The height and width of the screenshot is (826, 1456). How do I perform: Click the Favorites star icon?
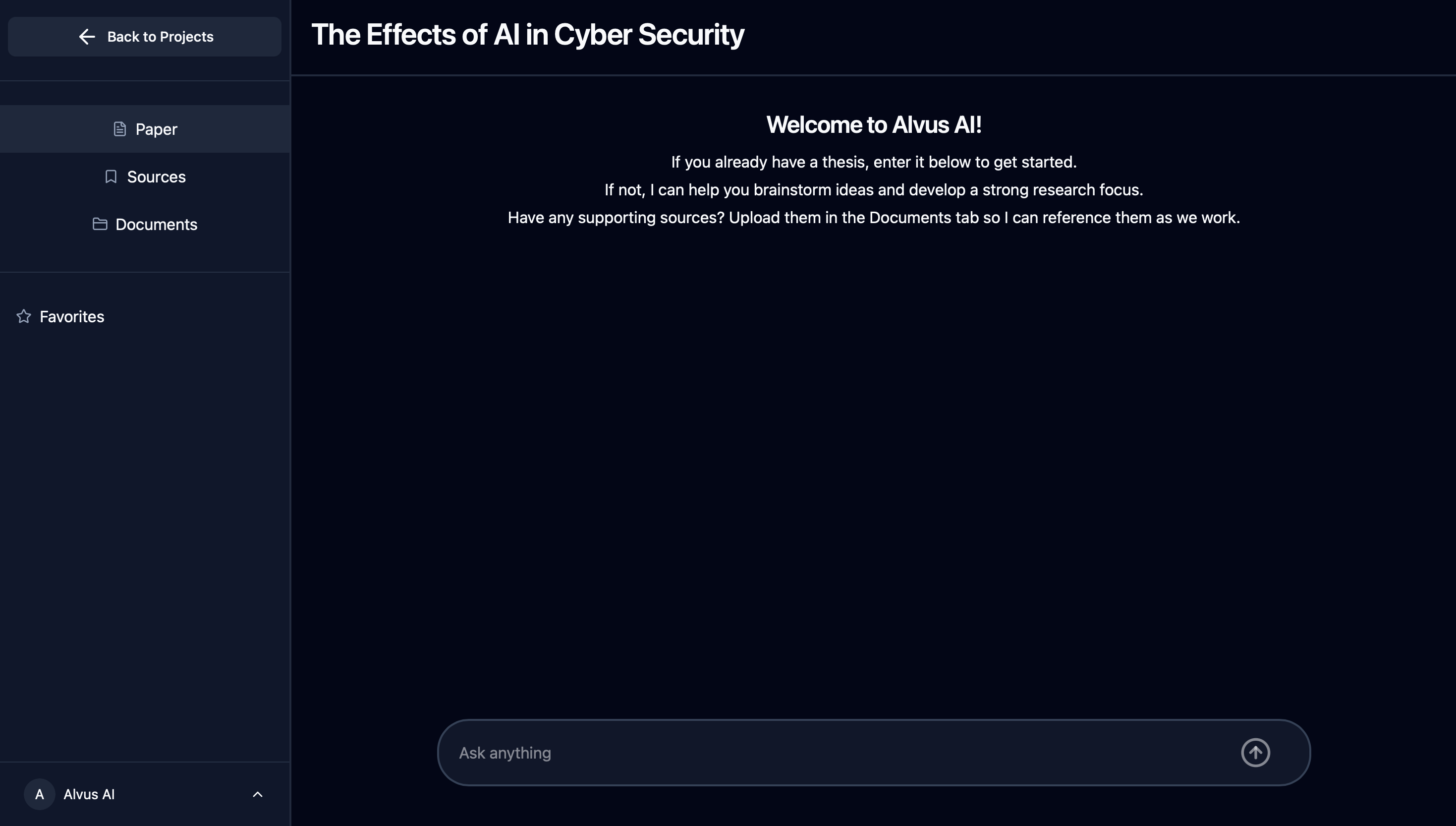(x=23, y=316)
